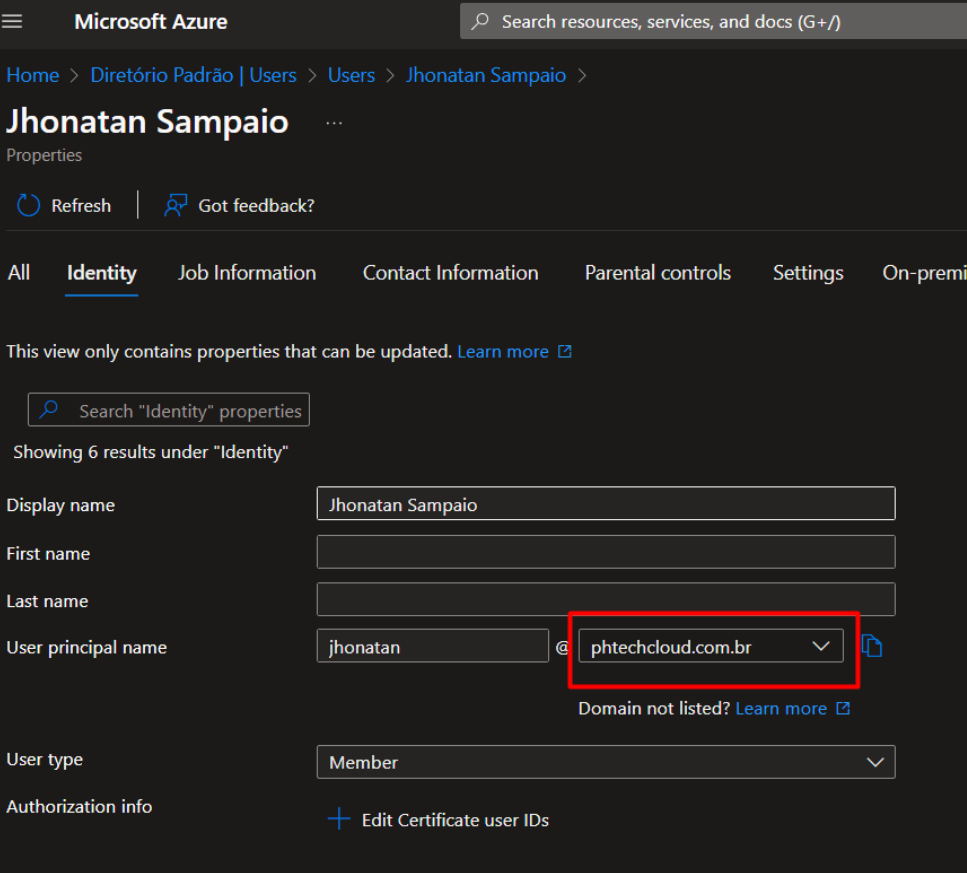The height and width of the screenshot is (873, 967).
Task: Click the Jhonatan Sampaio page heading
Action: point(147,121)
